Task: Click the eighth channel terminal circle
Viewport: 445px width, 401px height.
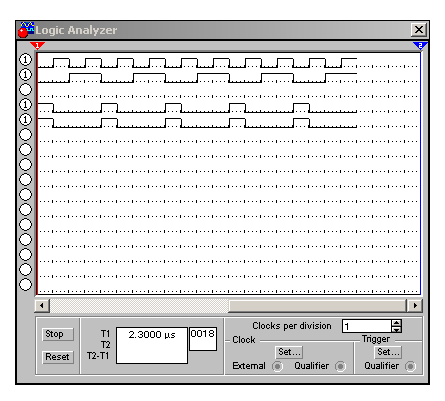Action: 25,165
